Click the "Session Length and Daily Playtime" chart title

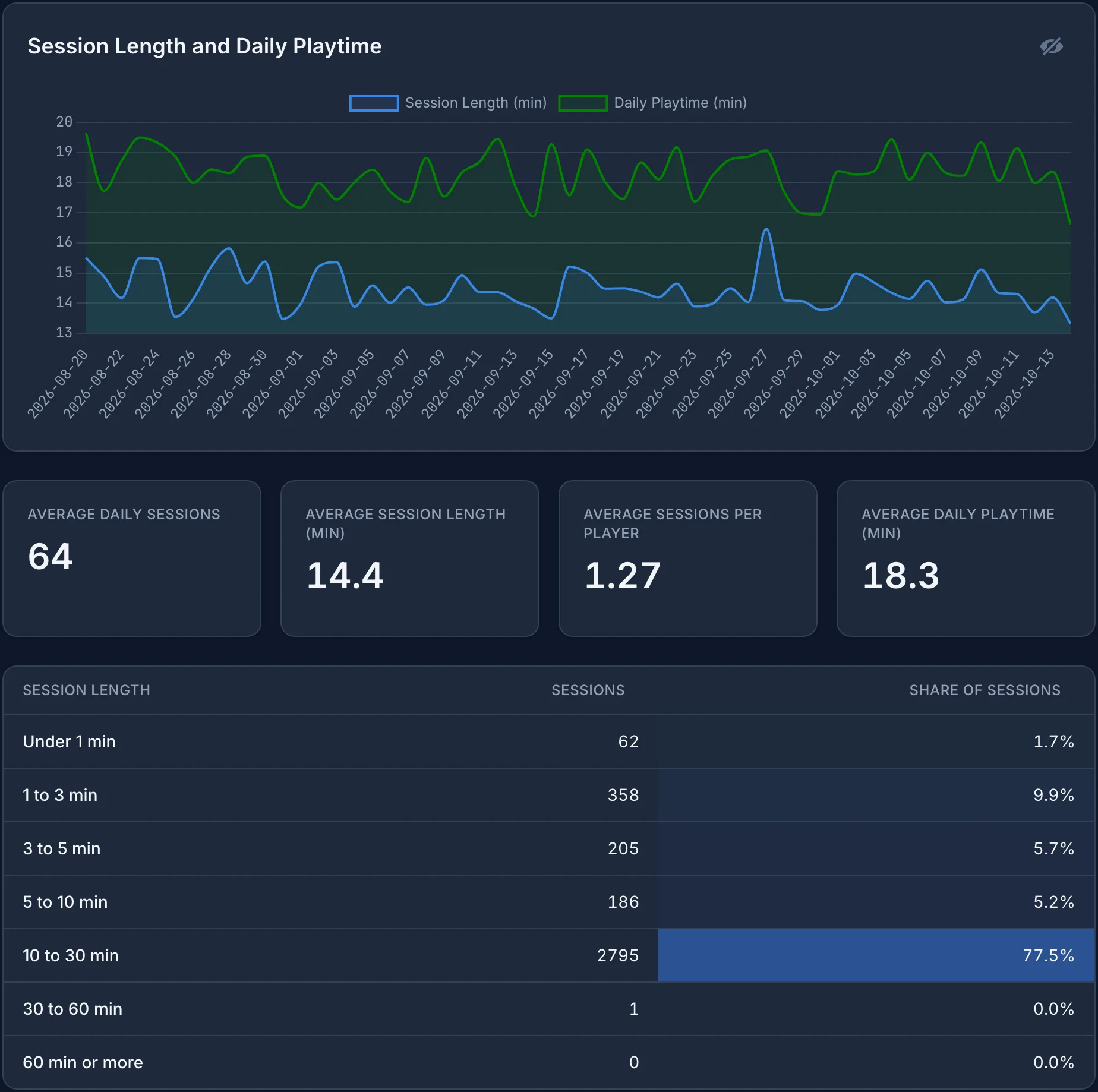click(x=205, y=46)
